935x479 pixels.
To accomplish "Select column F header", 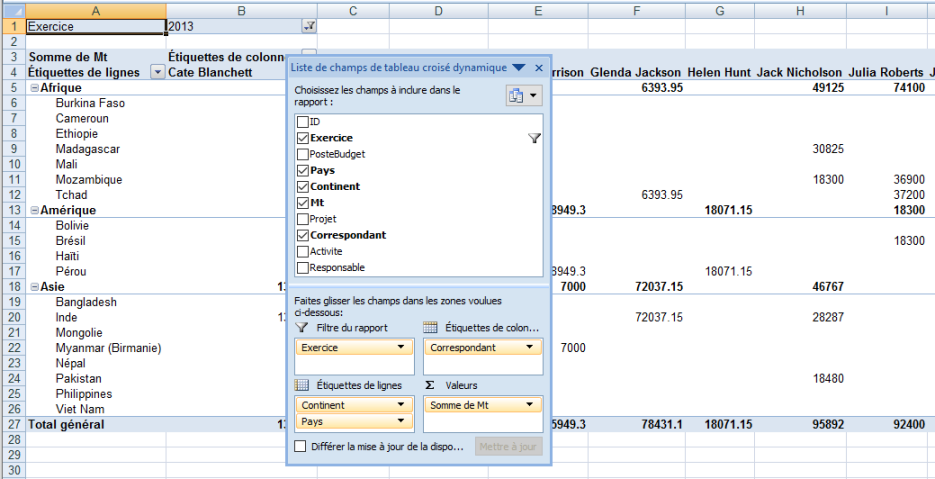I will coord(636,10).
